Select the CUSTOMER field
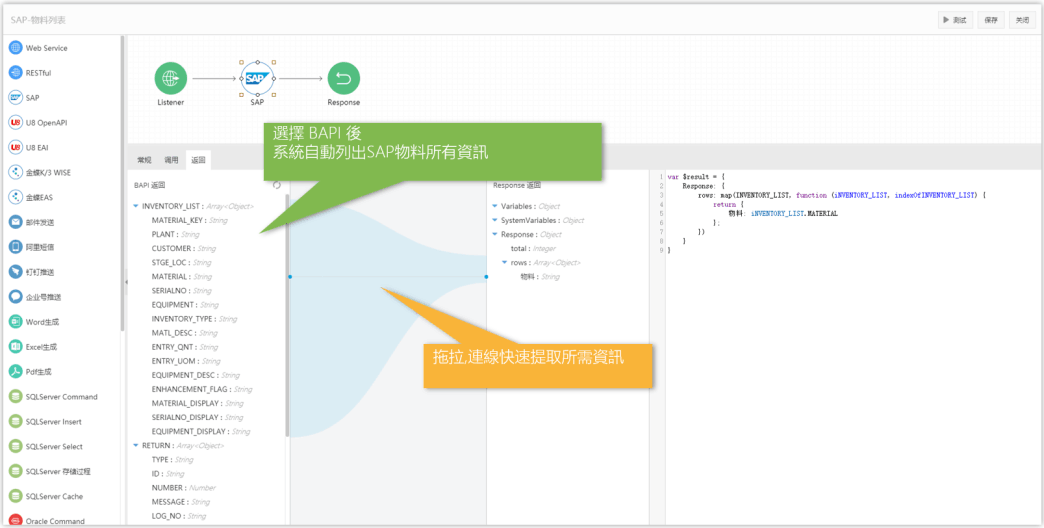 click(x=184, y=248)
